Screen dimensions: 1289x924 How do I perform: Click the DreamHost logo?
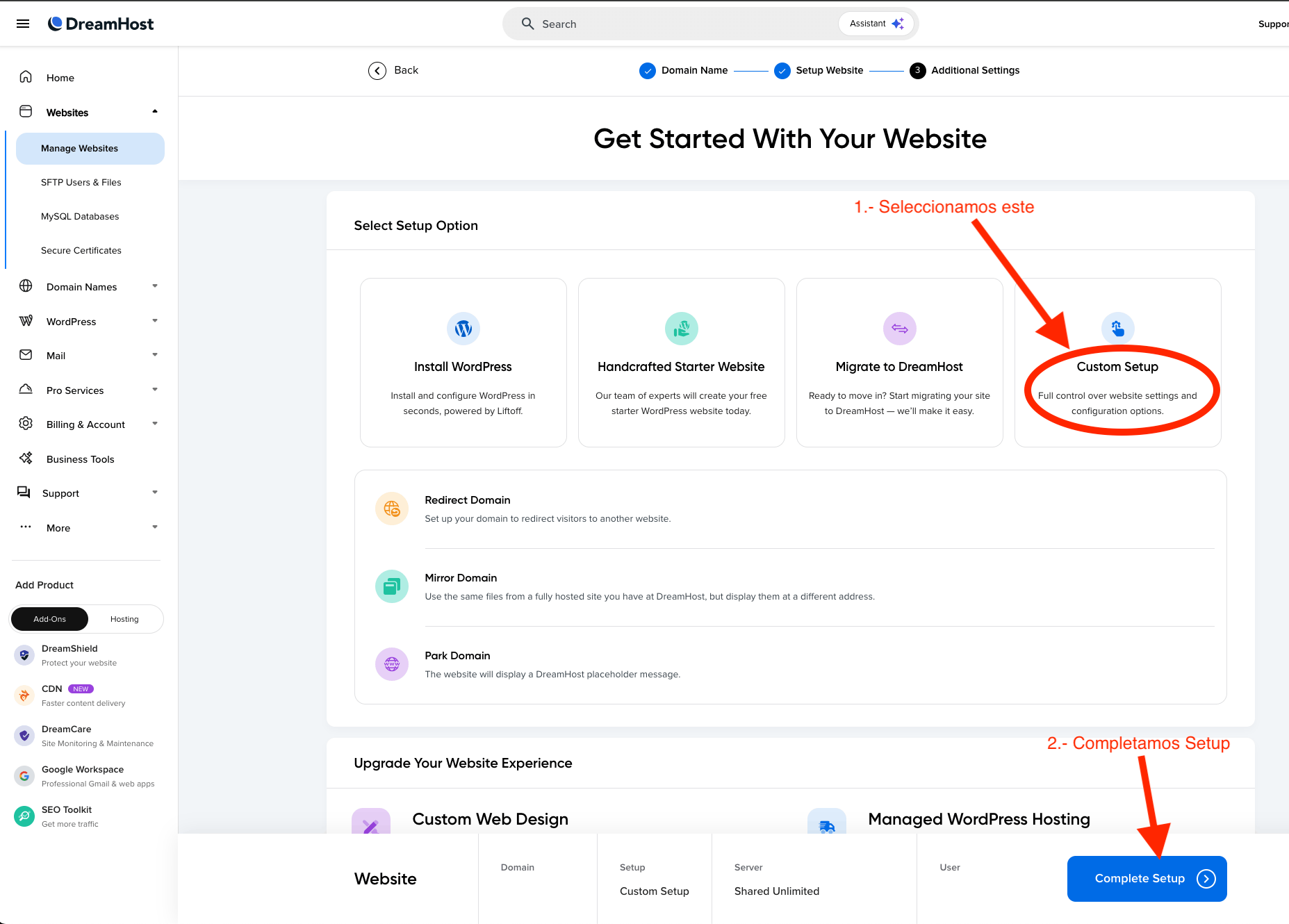[x=101, y=24]
